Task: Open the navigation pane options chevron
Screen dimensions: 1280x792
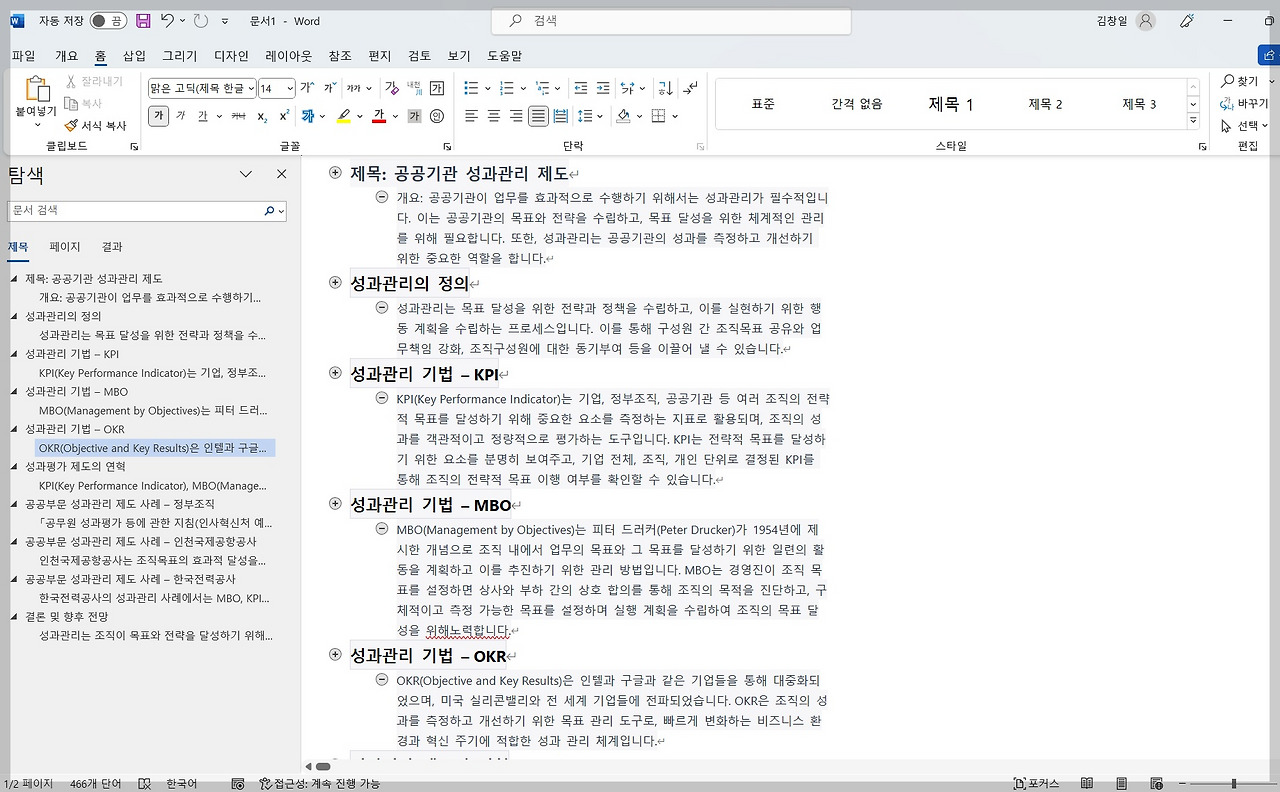Action: point(246,174)
